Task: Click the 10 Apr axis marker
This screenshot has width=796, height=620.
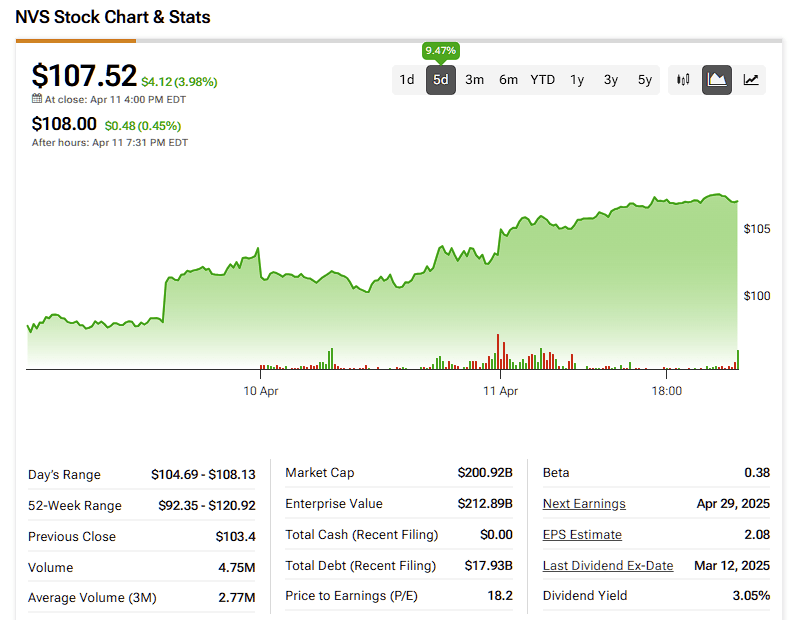Action: click(261, 391)
